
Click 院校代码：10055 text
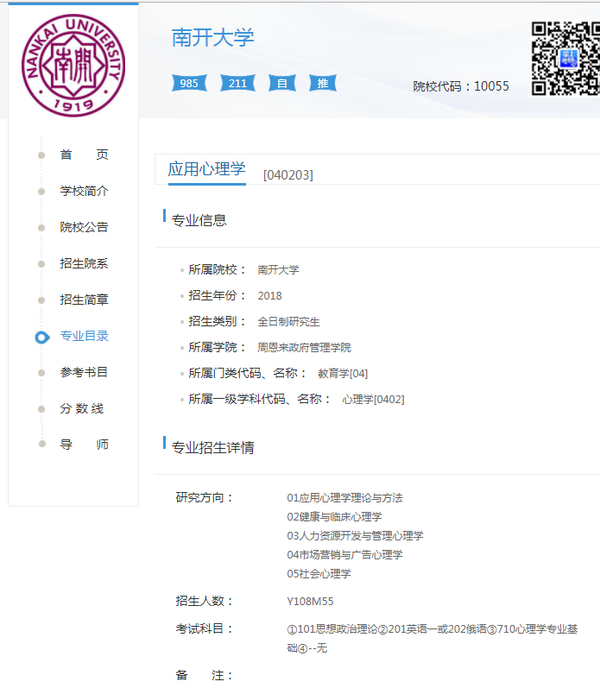[x=461, y=86]
